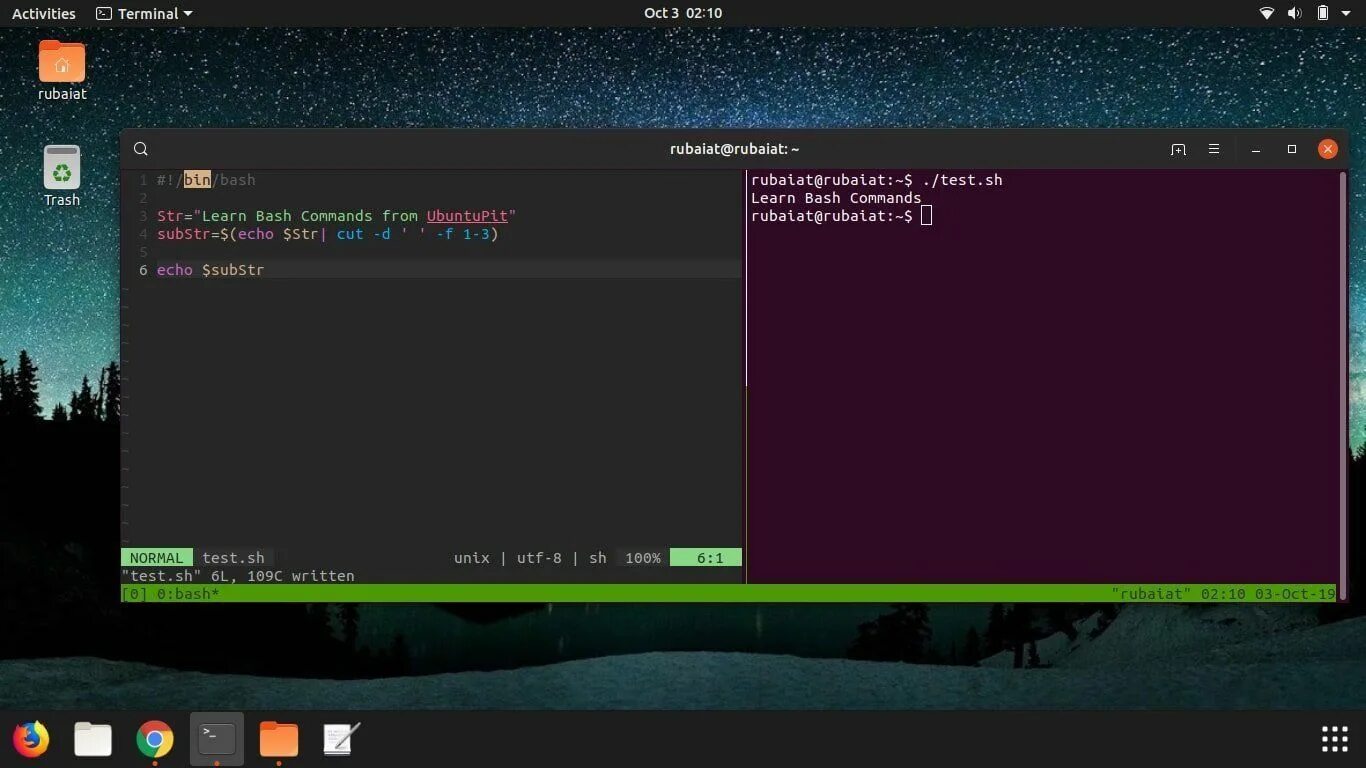Click the volume speaker icon
The height and width of the screenshot is (768, 1366).
point(1294,13)
